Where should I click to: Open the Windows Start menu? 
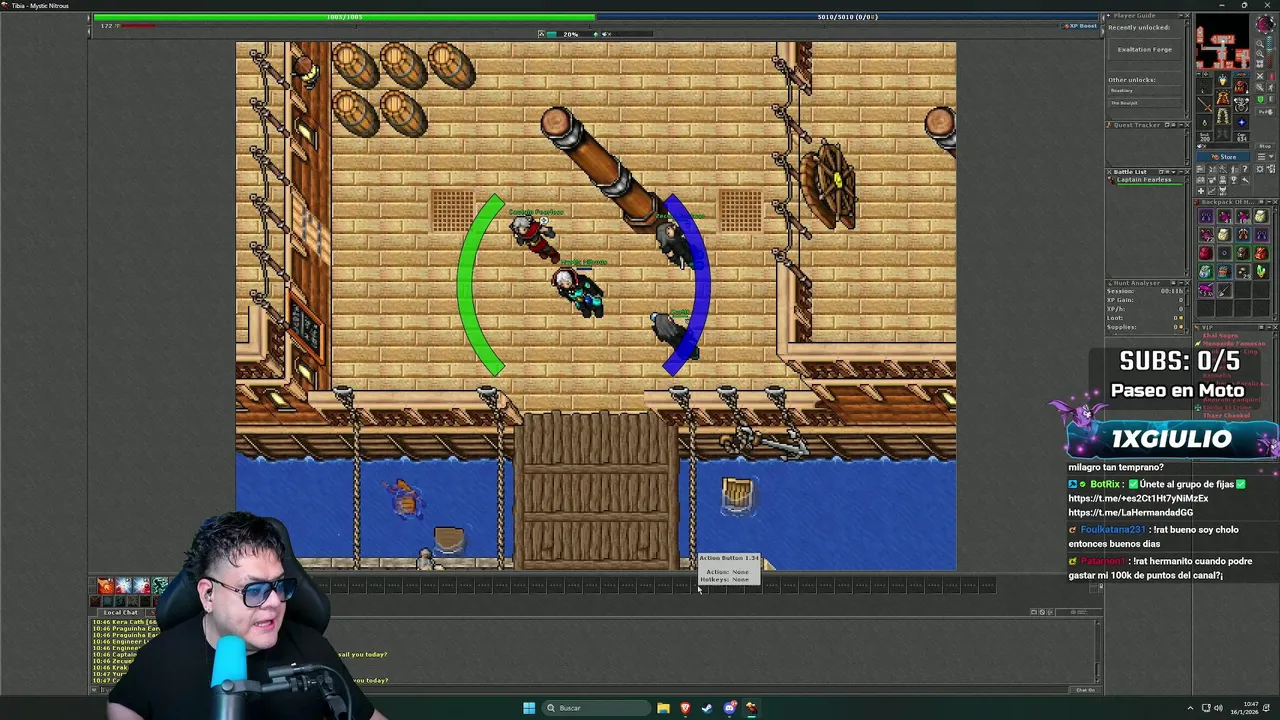pyautogui.click(x=529, y=708)
